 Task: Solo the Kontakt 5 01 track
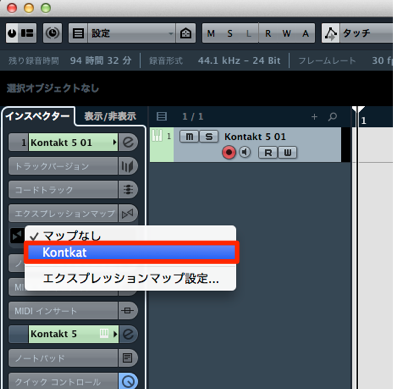click(x=209, y=136)
